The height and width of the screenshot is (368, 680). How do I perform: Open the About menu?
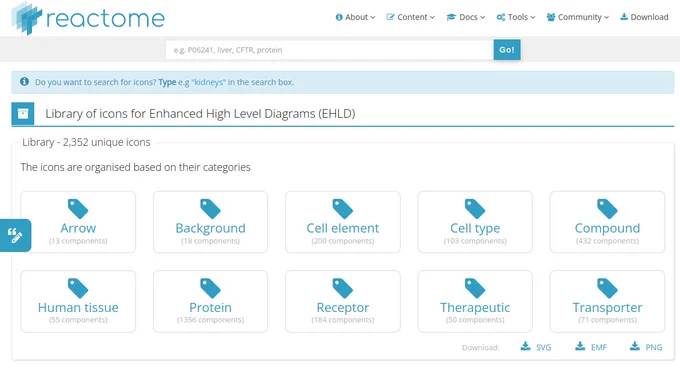coord(355,17)
